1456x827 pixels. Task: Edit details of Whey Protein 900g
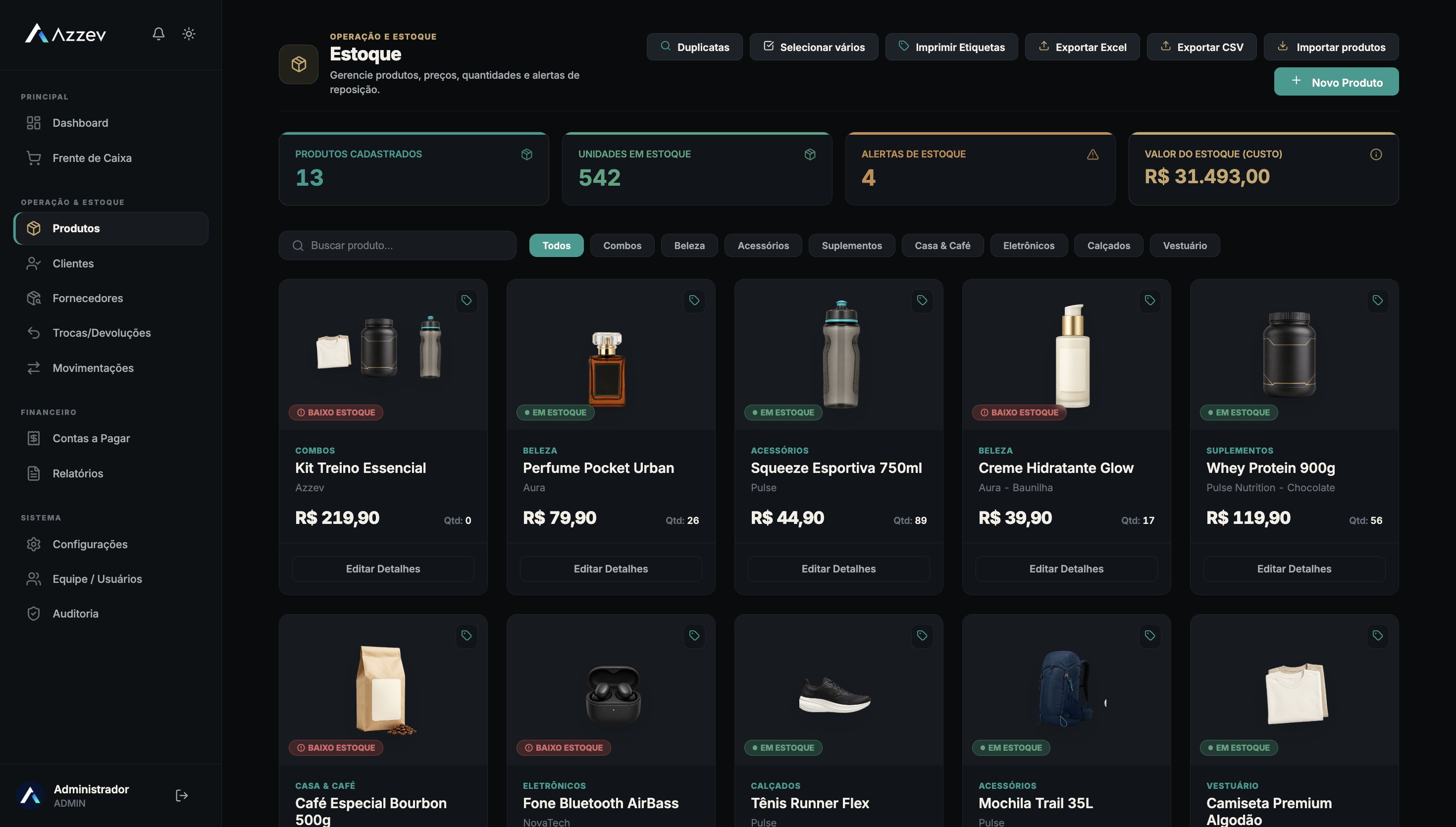click(1294, 569)
